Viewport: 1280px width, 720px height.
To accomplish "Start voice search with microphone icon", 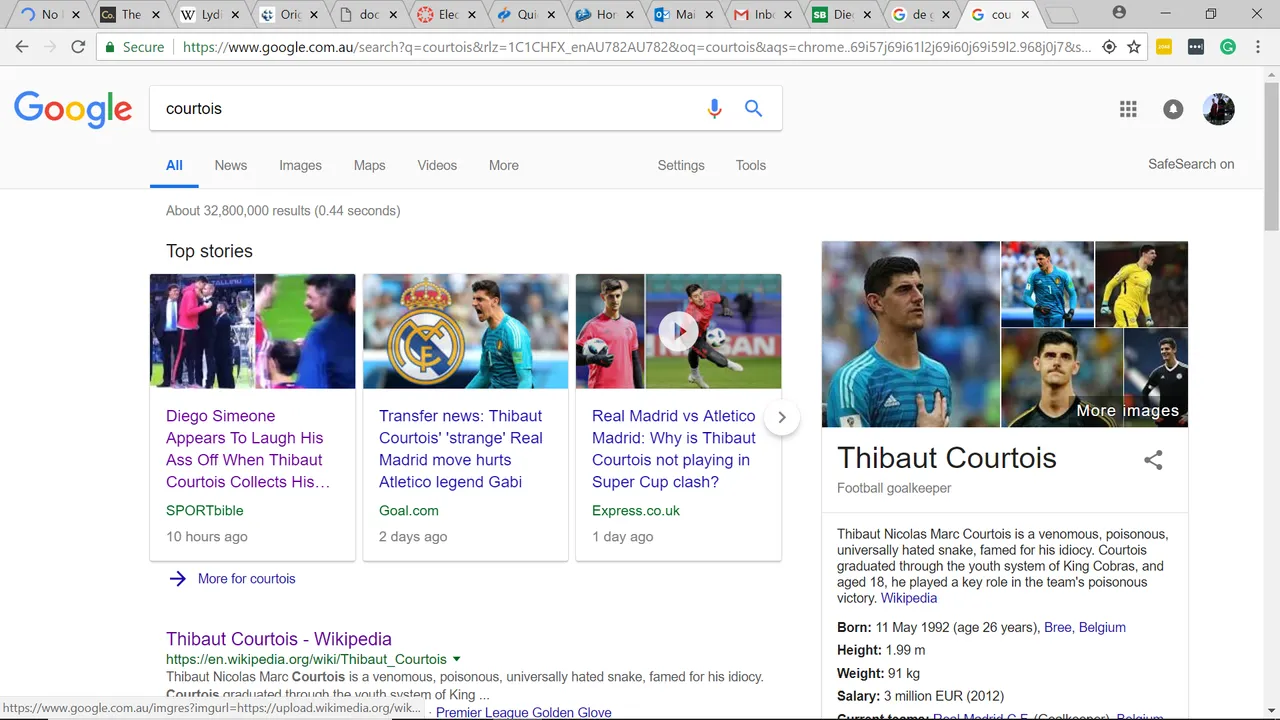I will coord(714,109).
